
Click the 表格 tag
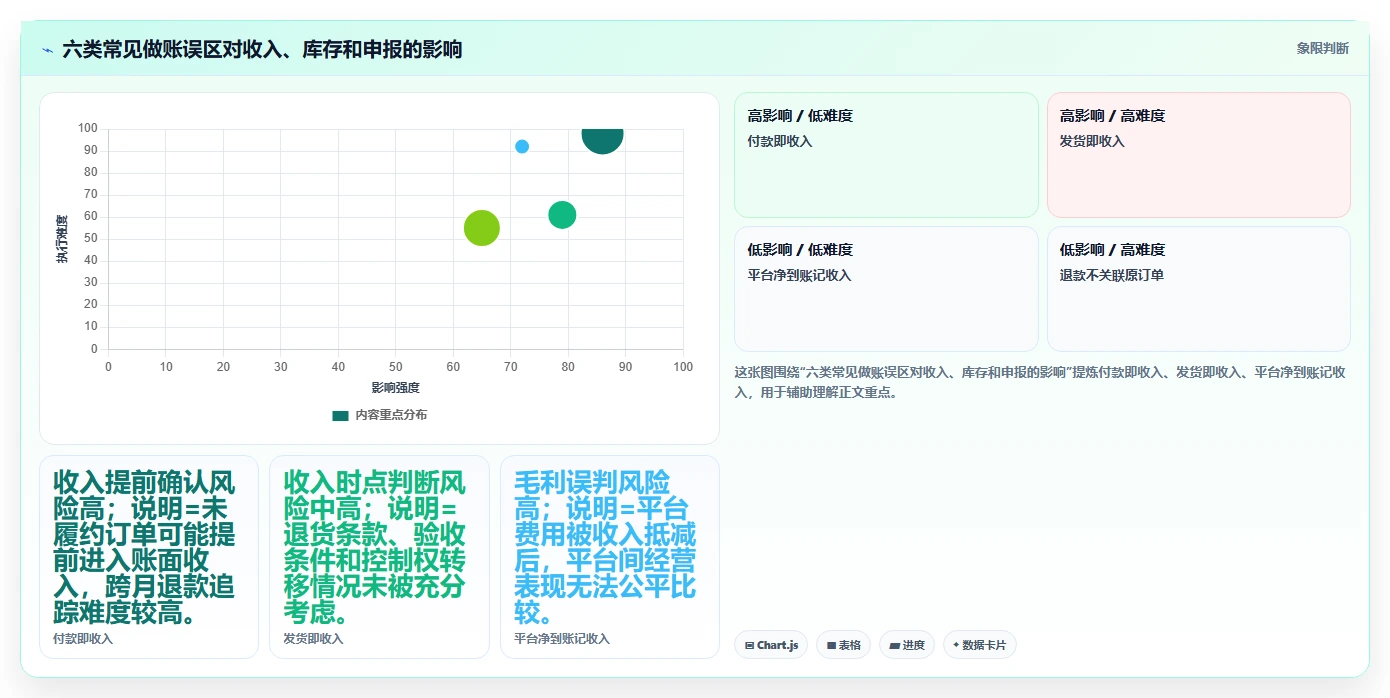[844, 645]
